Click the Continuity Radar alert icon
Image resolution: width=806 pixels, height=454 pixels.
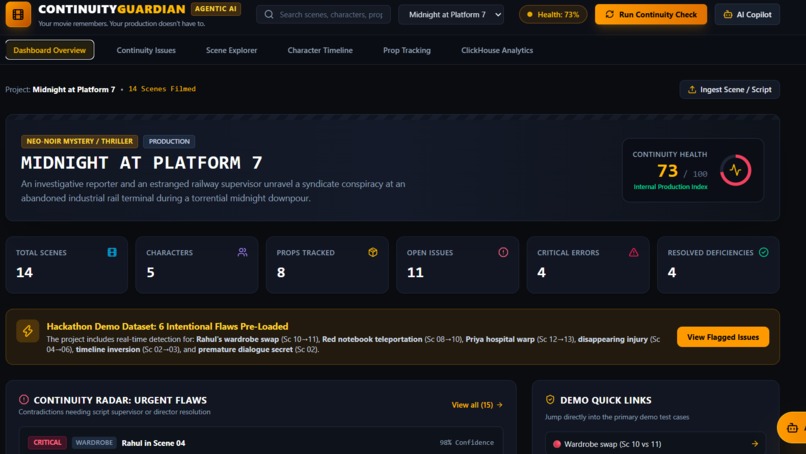(x=24, y=399)
